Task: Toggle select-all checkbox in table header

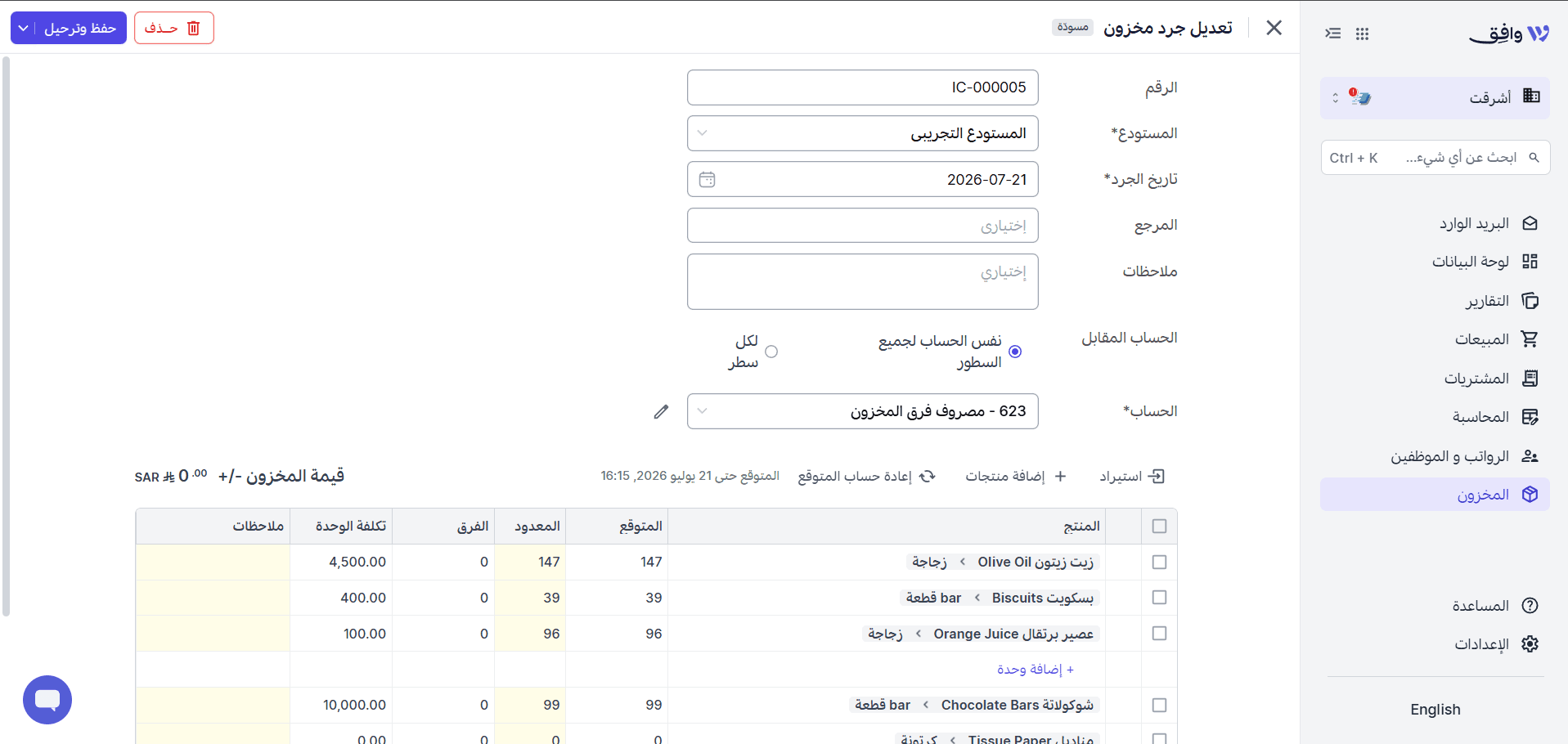Action: click(x=1159, y=527)
